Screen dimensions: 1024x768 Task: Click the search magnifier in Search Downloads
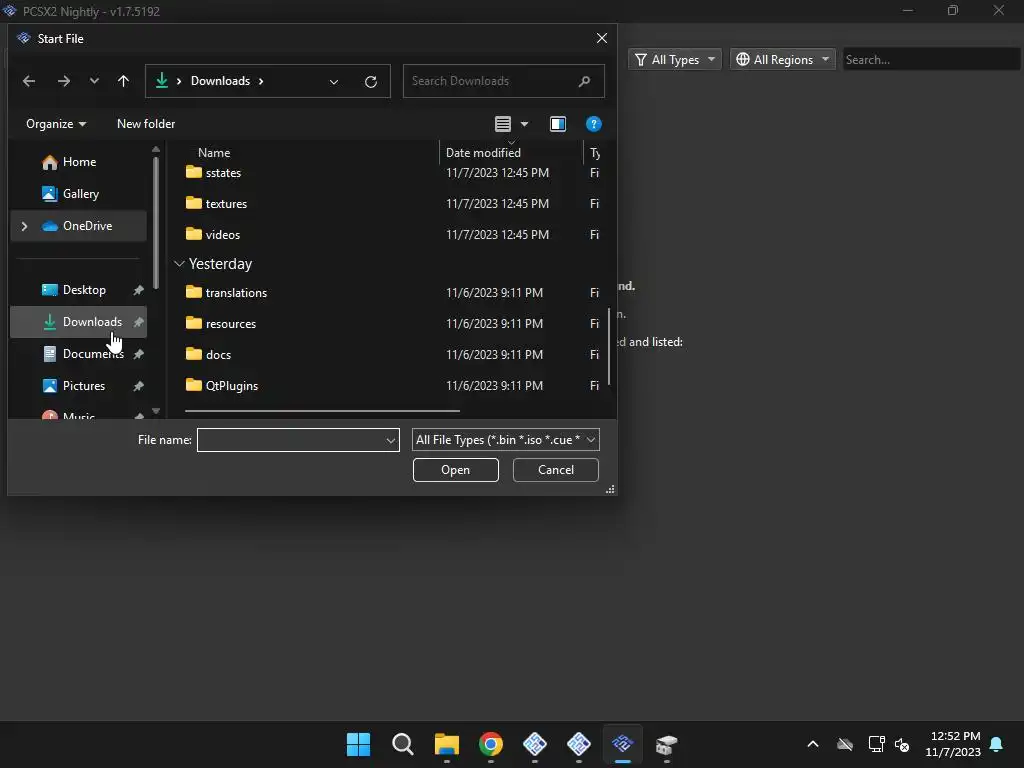584,81
